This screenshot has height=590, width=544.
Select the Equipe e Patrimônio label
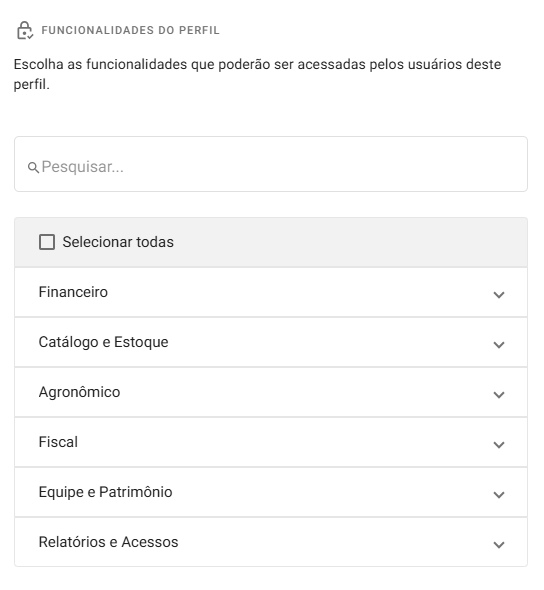coord(105,492)
